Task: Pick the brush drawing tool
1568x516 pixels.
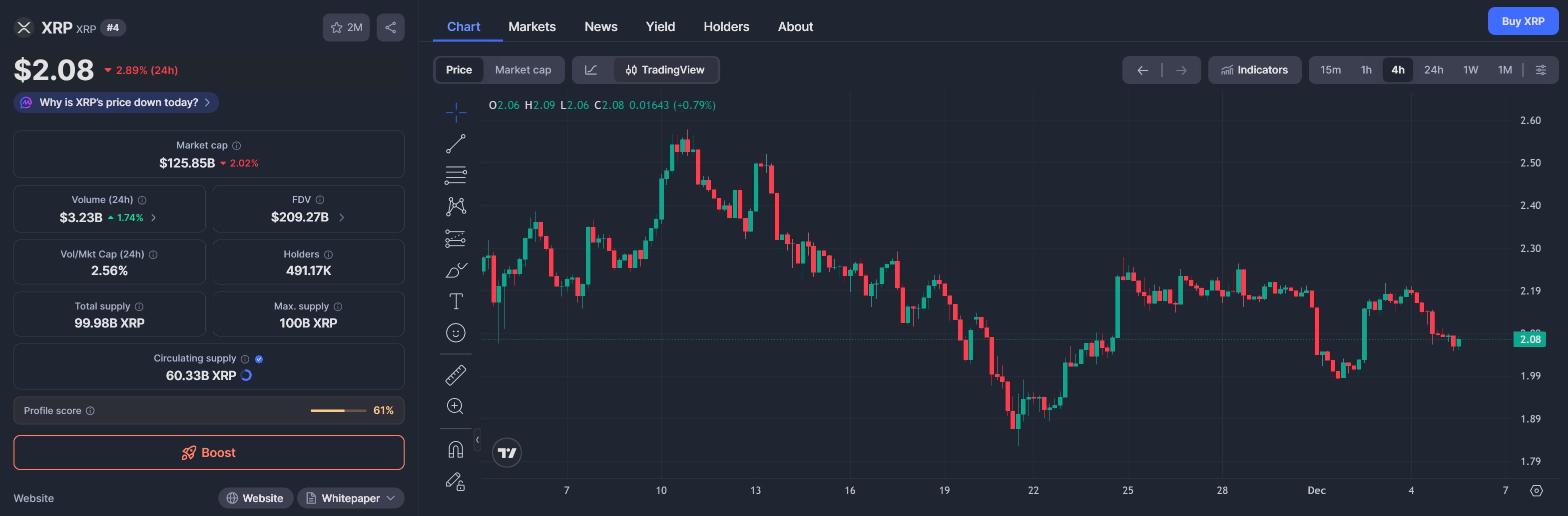Action: [x=455, y=270]
